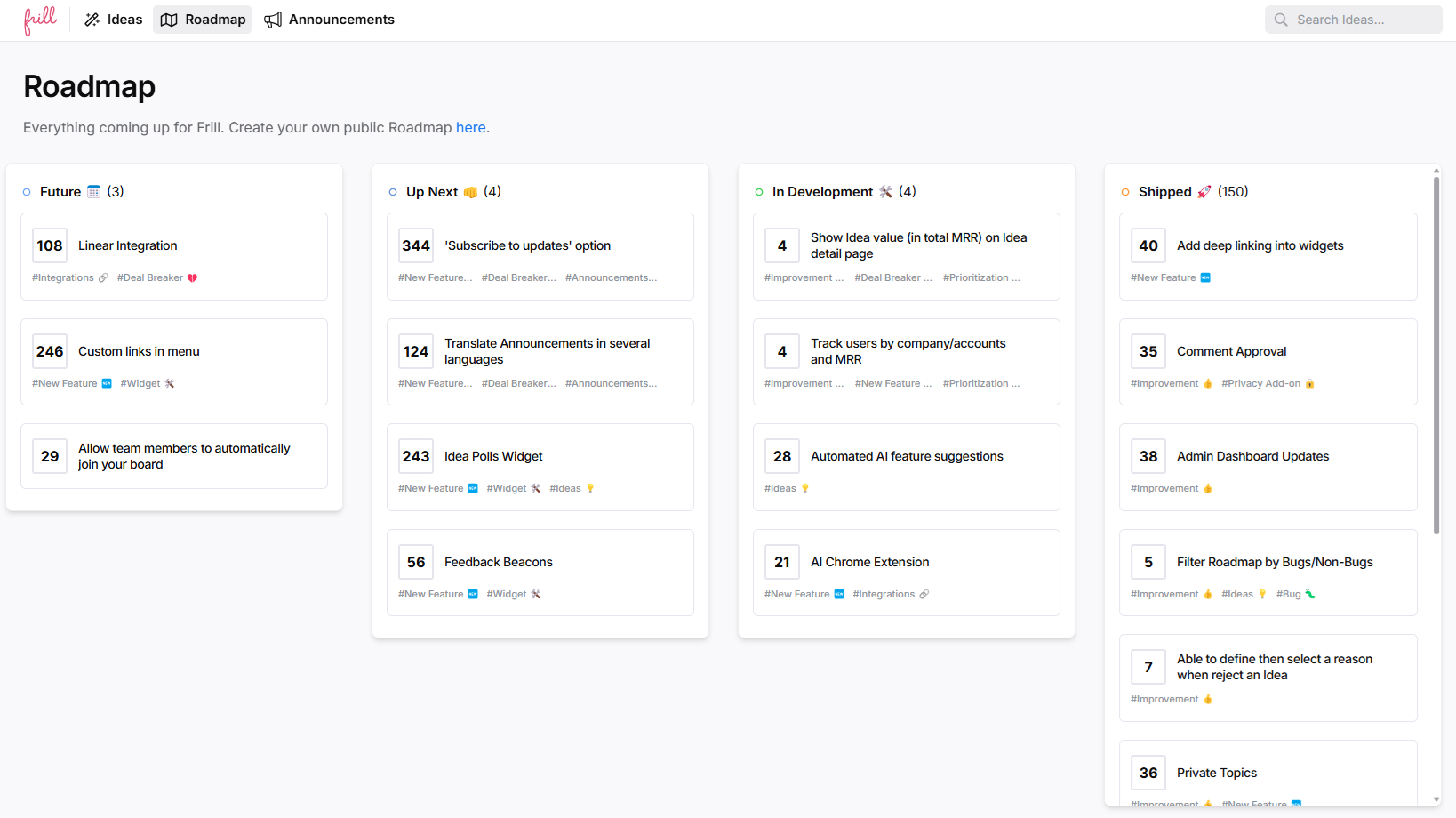Vote for Comment Approval (35)

point(1148,352)
